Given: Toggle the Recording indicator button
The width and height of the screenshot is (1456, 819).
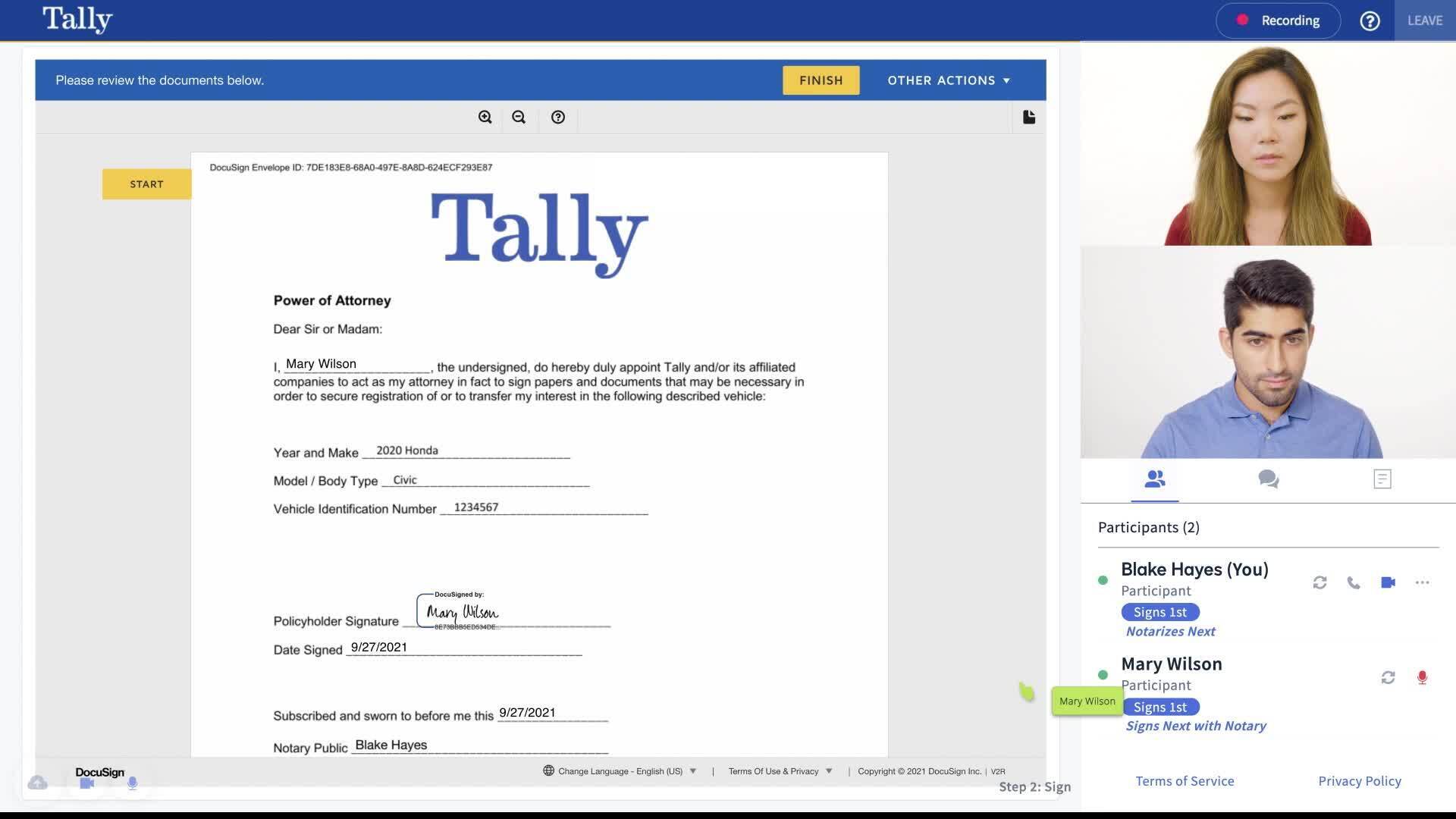Looking at the screenshot, I should pyautogui.click(x=1278, y=20).
